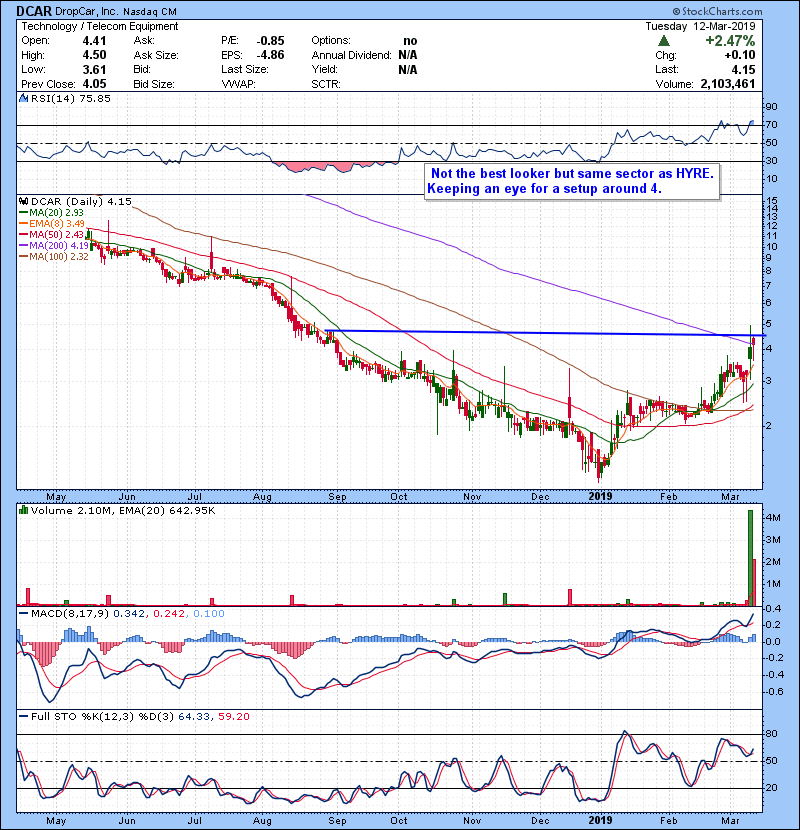Click the candlestick icon before DCAR (Daily)
This screenshot has height=830, width=800.
(x=23, y=201)
